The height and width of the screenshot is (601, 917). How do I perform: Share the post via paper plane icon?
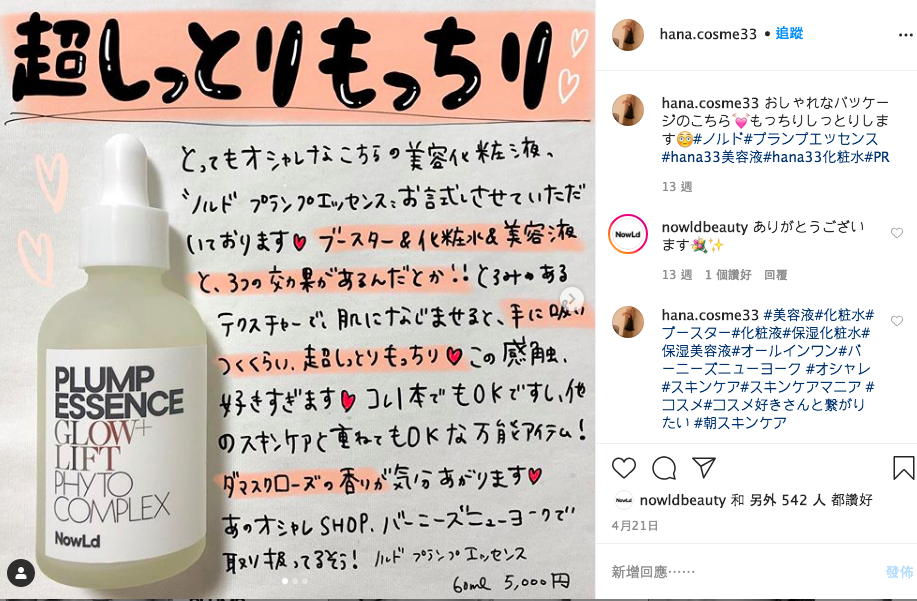coord(704,467)
